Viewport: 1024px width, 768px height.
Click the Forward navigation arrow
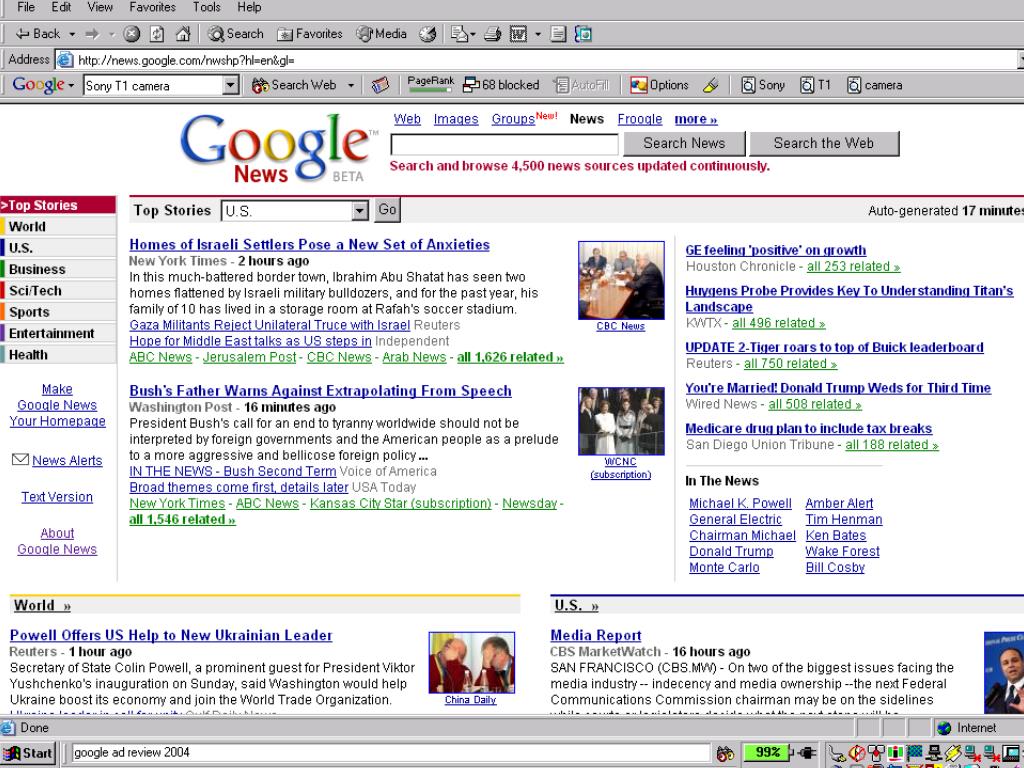[93, 34]
